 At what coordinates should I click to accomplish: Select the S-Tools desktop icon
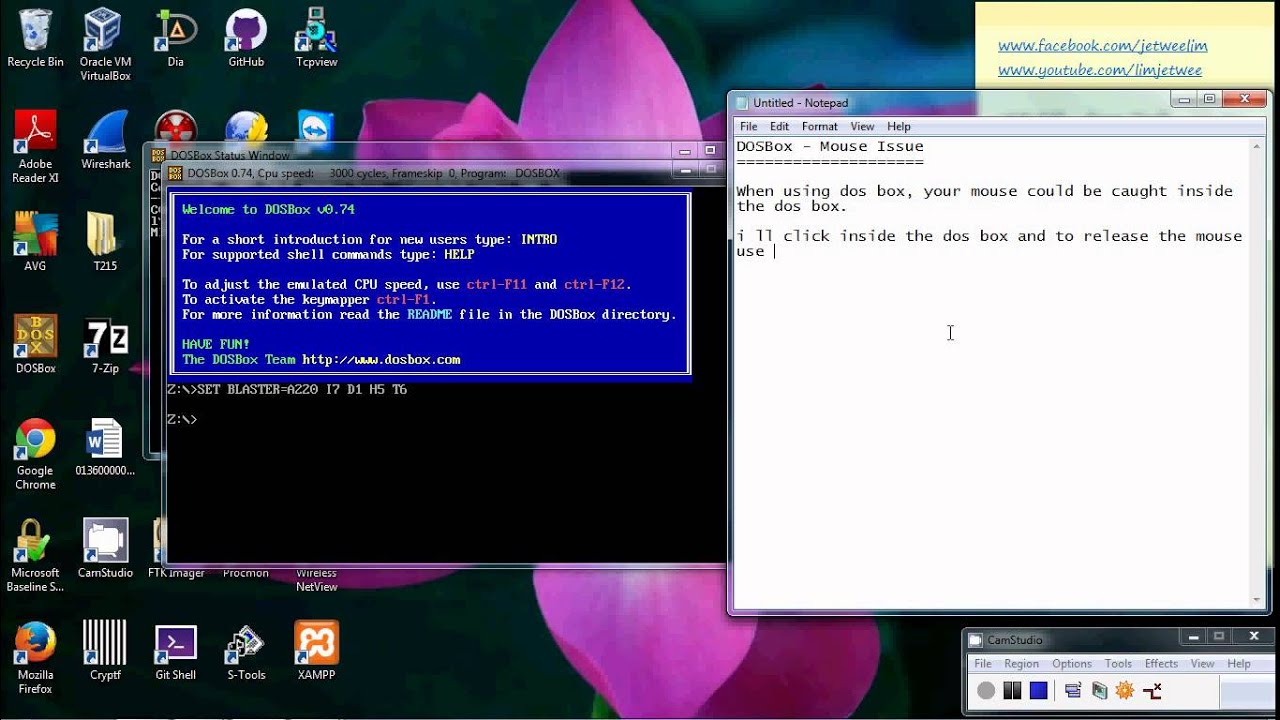(246, 650)
